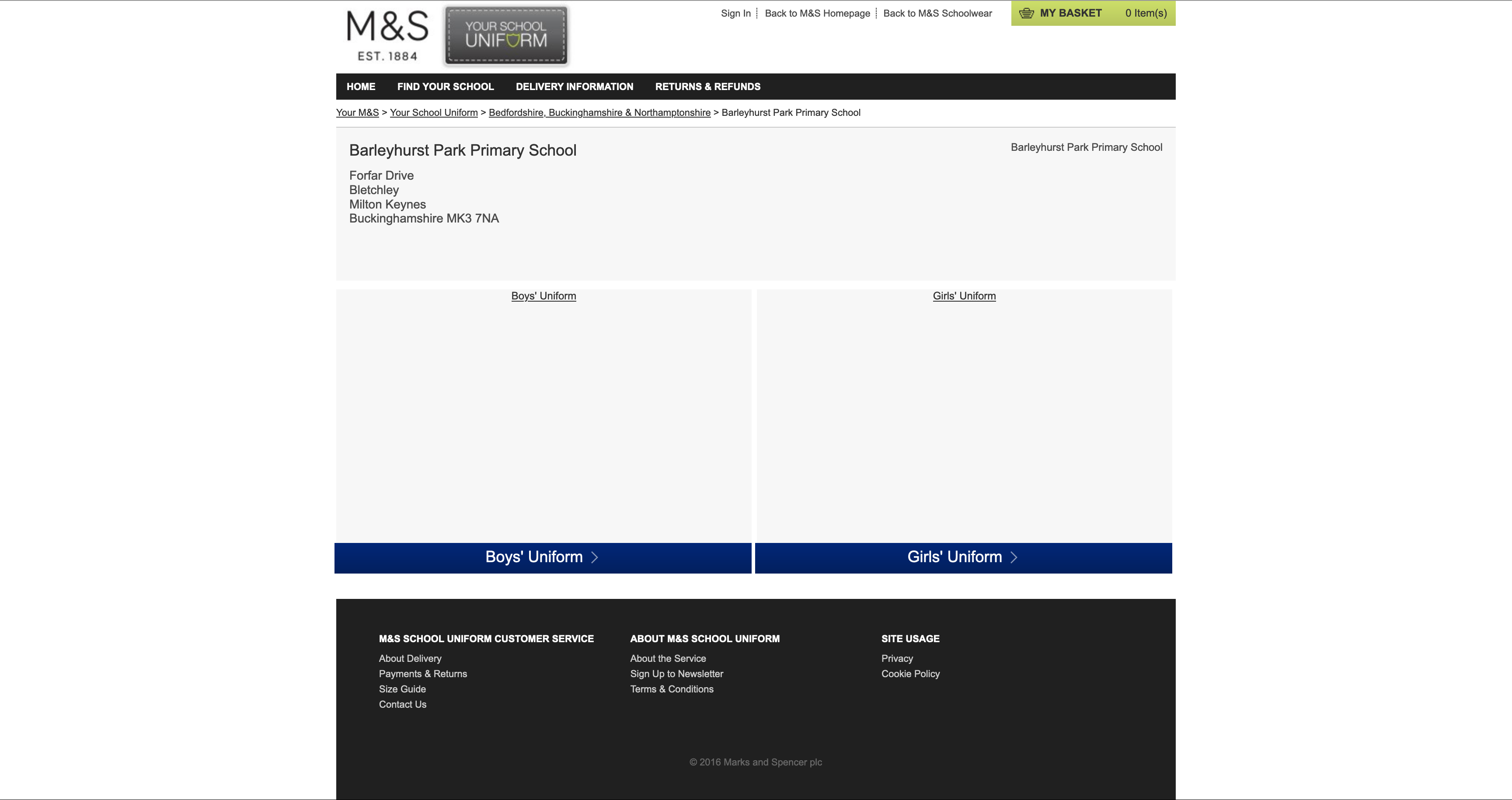Click the school name label at top right of the school details panel
Viewport: 1512px width, 800px height.
pos(1087,147)
